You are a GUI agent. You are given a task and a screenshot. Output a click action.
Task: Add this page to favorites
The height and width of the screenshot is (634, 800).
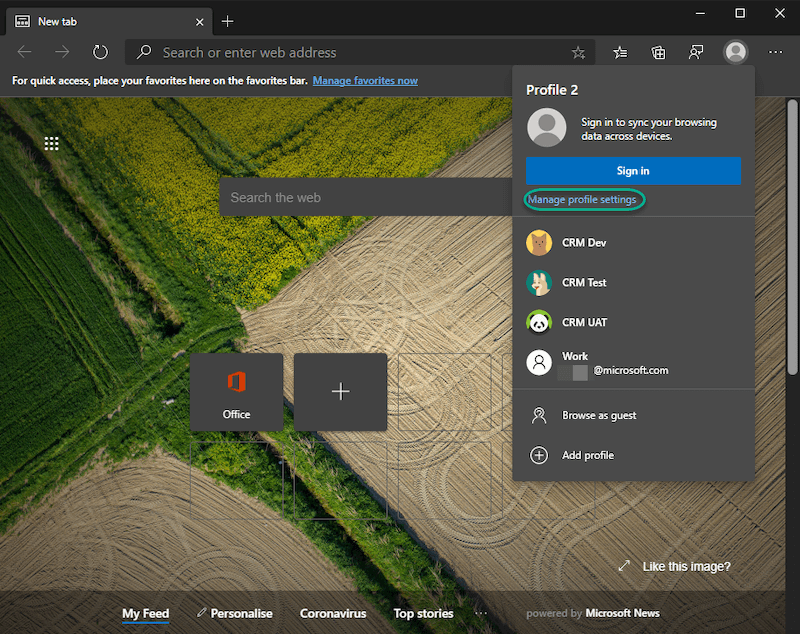[577, 51]
